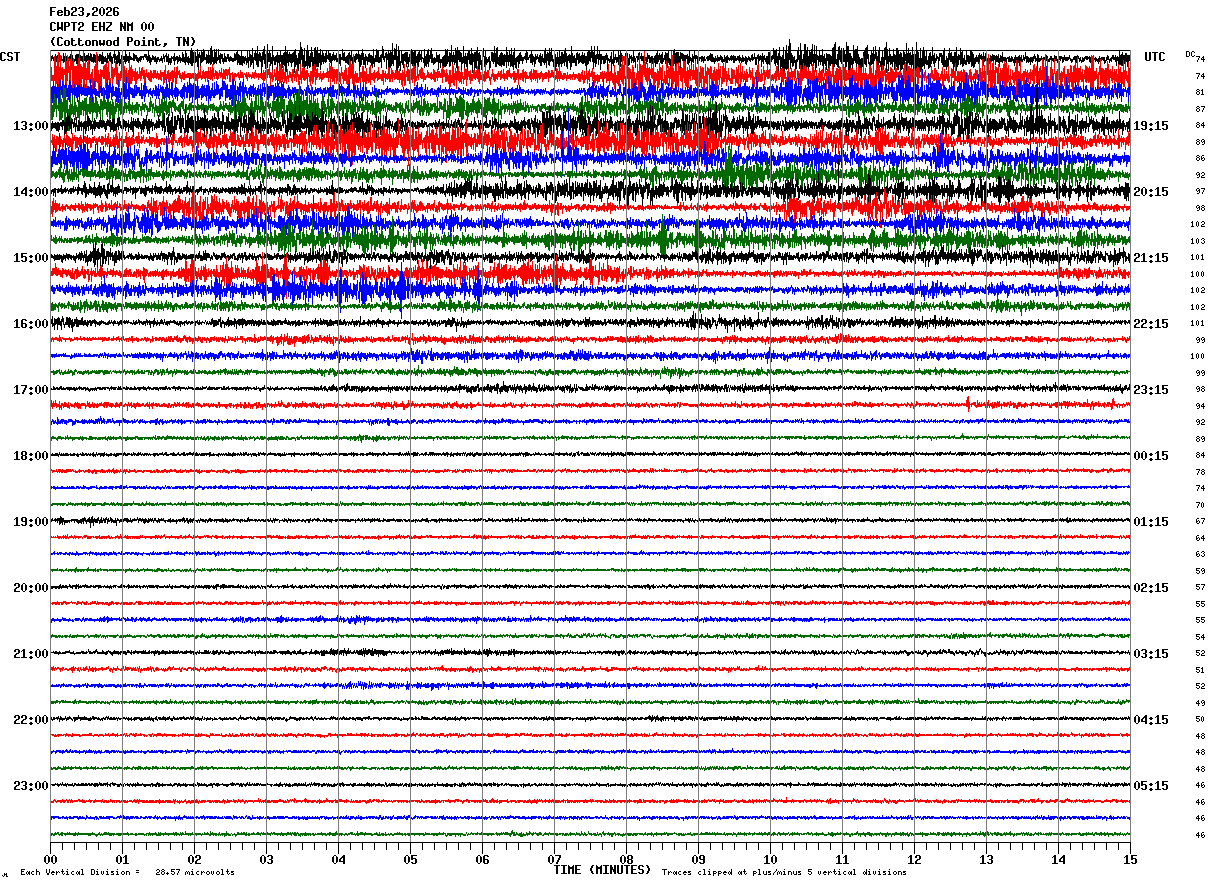Select the 23:00 CST time label

(x=31, y=786)
